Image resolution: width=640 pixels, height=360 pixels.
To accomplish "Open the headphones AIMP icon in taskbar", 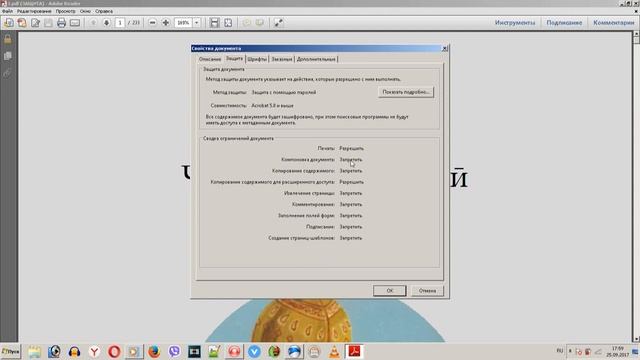I will (74, 351).
